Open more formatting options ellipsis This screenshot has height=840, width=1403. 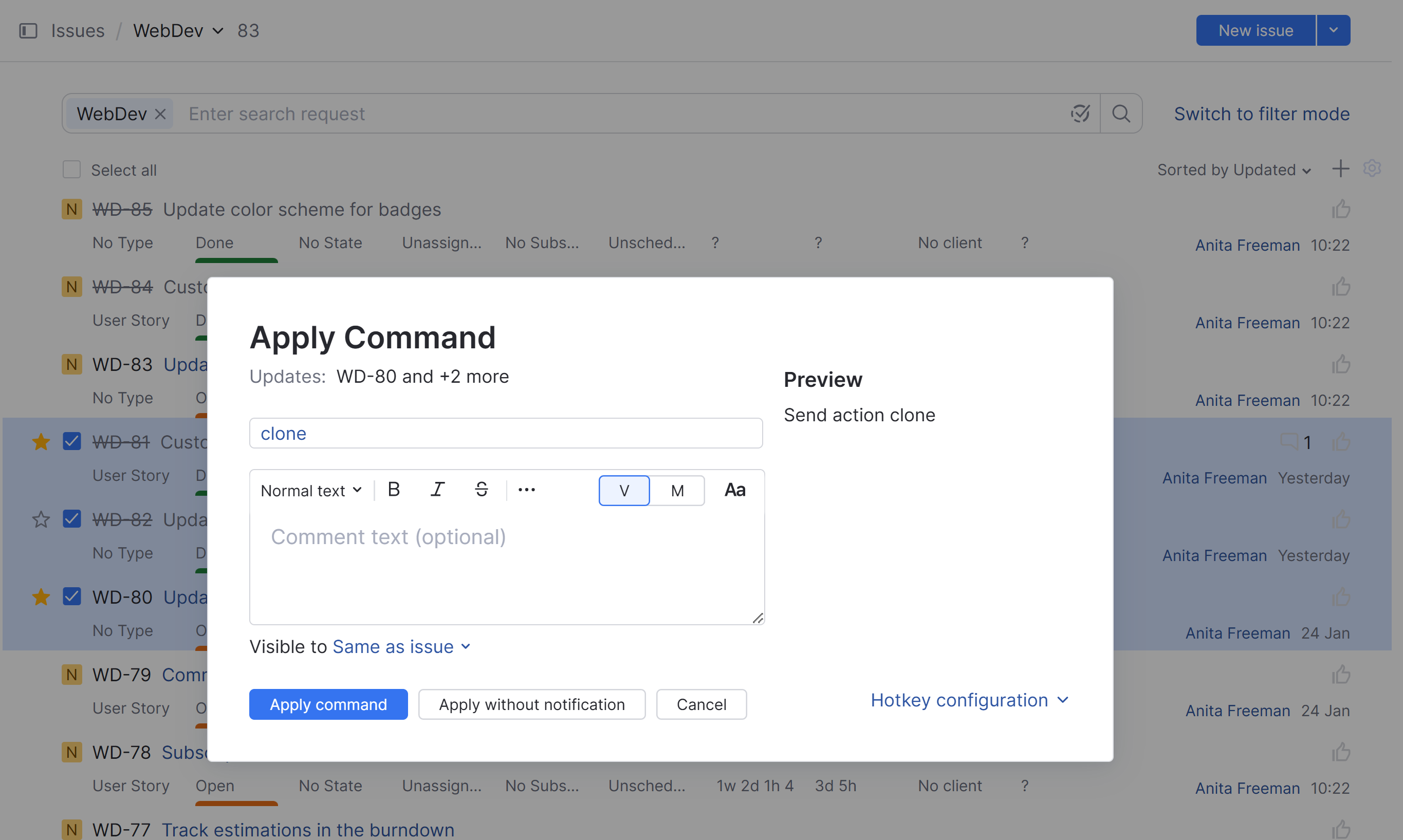527,490
